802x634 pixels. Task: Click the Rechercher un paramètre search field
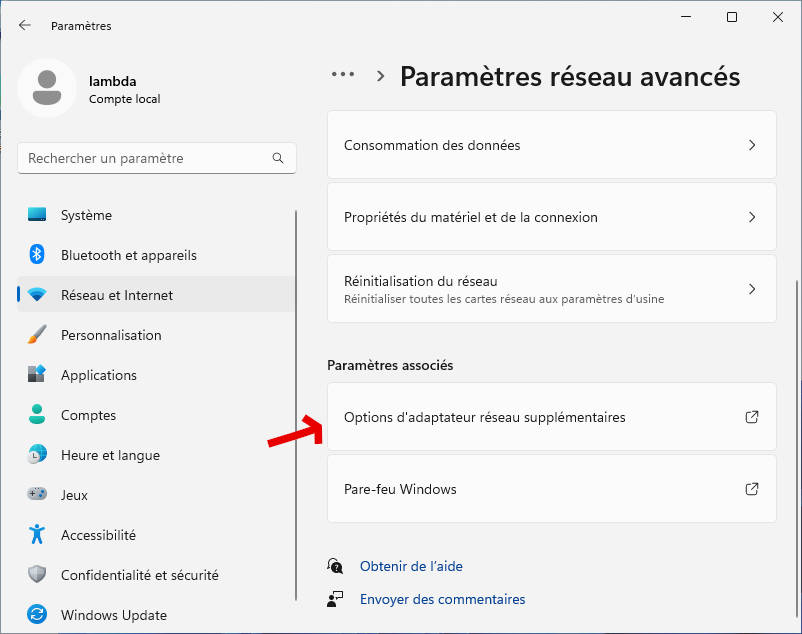(145, 158)
